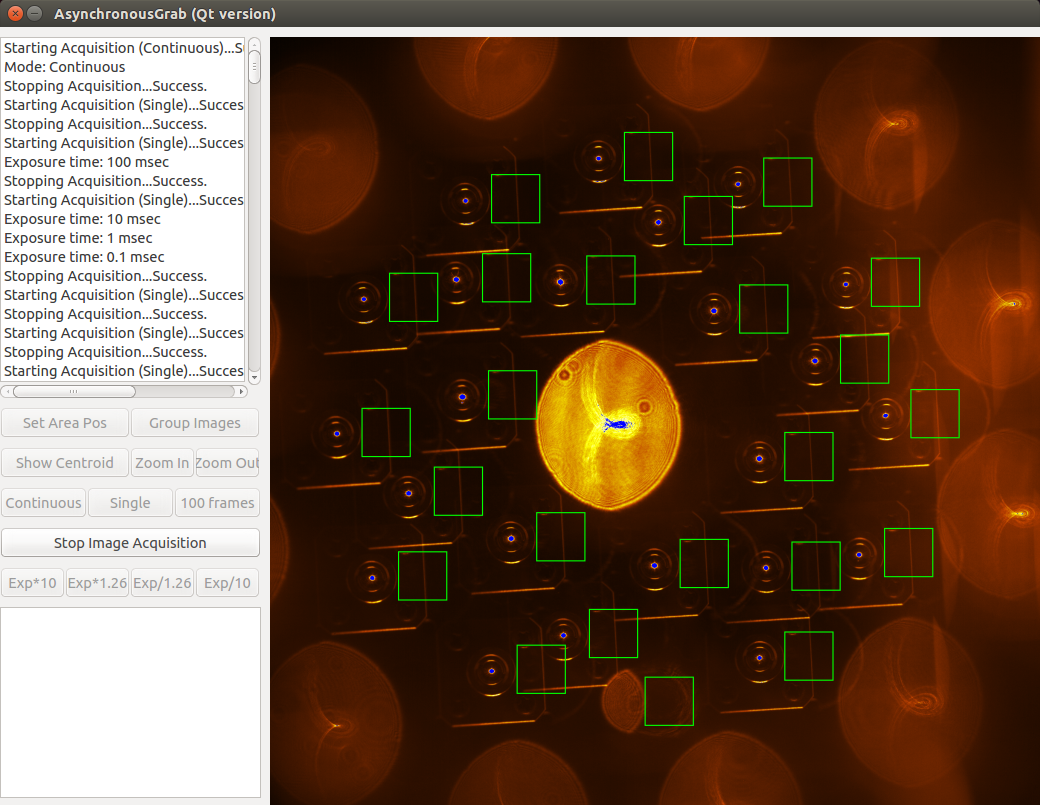Click the log scroll-down arrow
Screen dimensions: 1040x805
[x=254, y=377]
